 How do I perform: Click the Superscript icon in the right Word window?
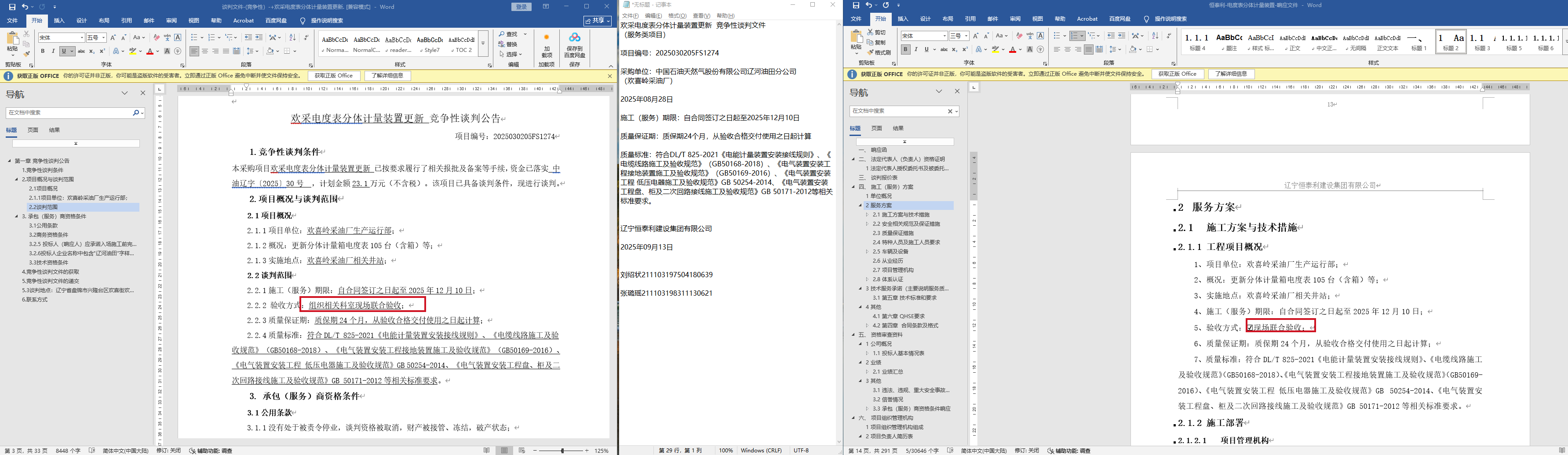click(965, 49)
